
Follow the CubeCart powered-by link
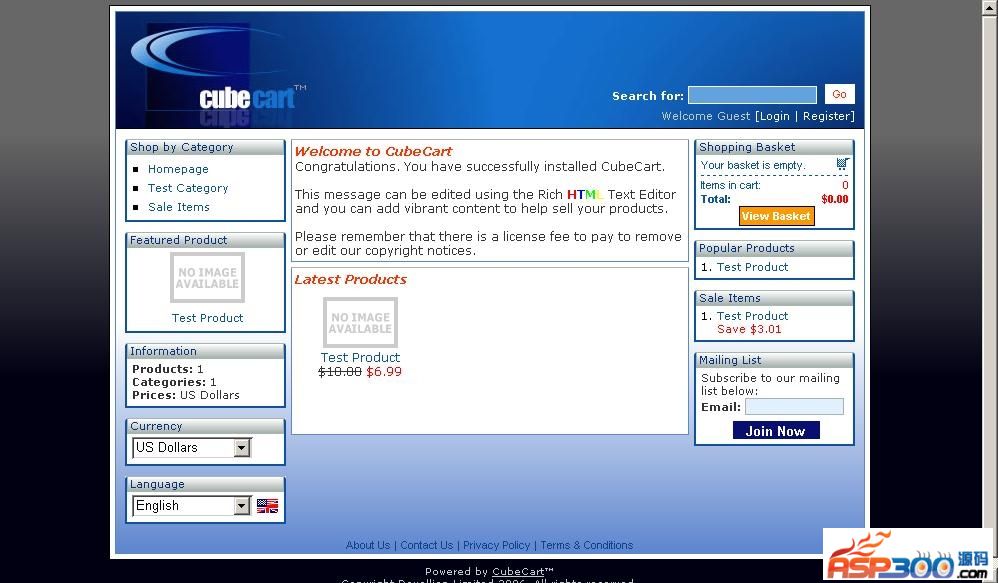pyautogui.click(x=518, y=571)
